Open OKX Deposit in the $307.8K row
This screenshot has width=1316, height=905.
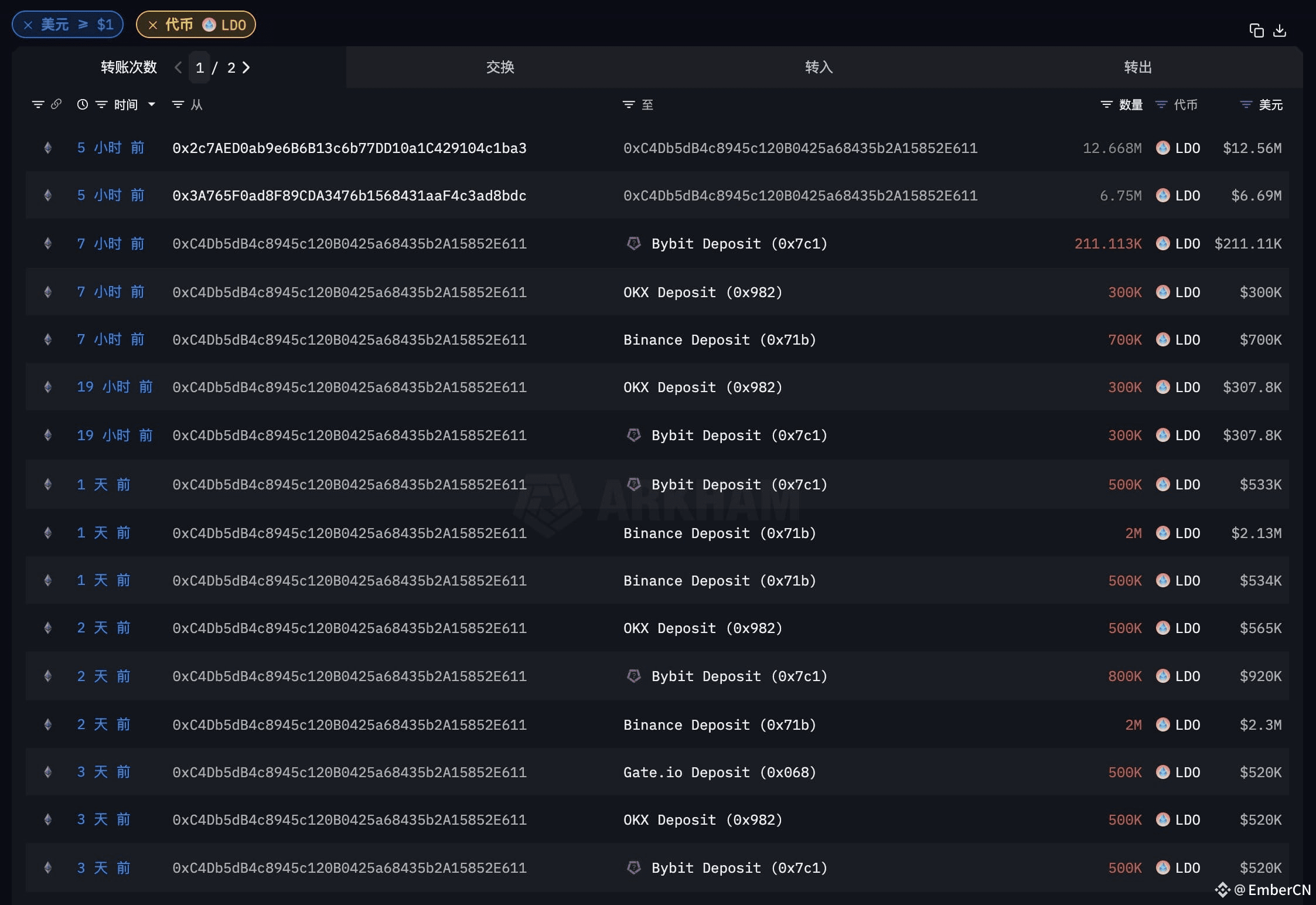[x=703, y=387]
